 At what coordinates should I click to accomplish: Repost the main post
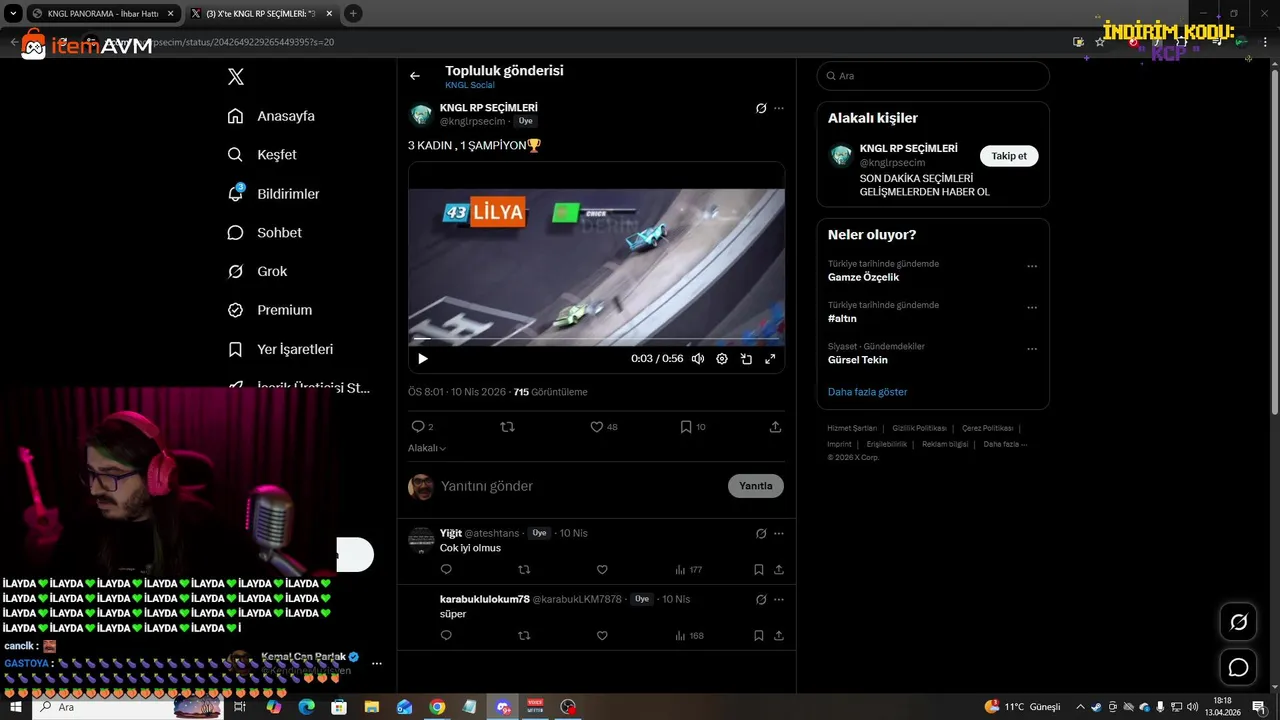[x=507, y=427]
